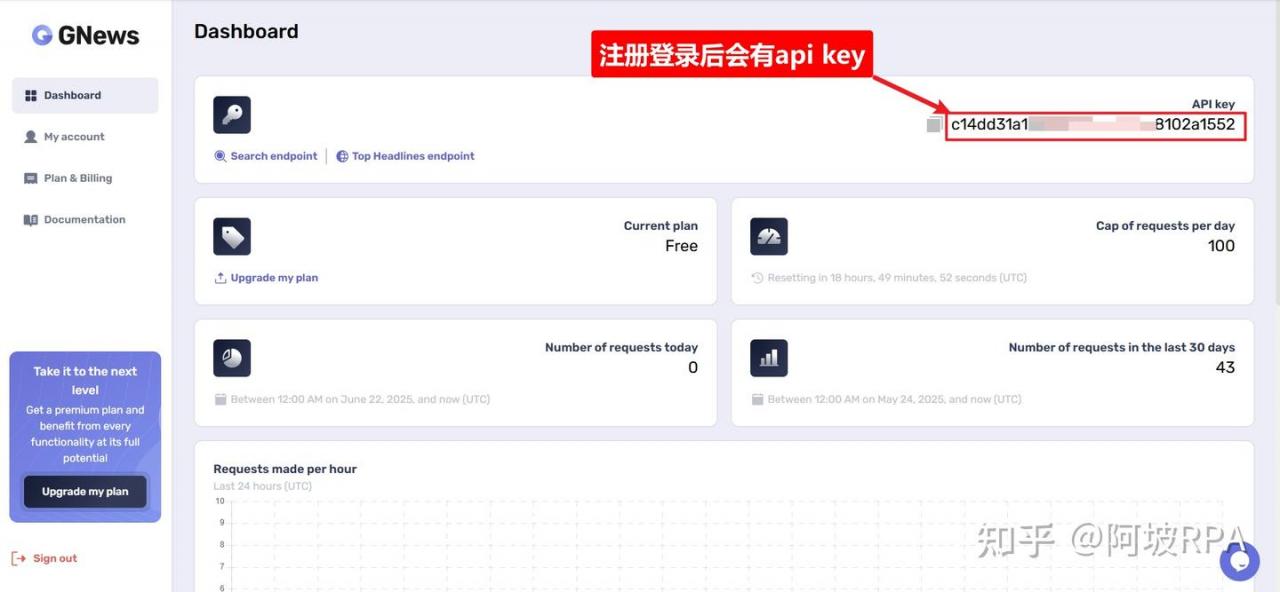Image resolution: width=1280 pixels, height=592 pixels.
Task: Click the GNews logo
Action: pos(85,35)
